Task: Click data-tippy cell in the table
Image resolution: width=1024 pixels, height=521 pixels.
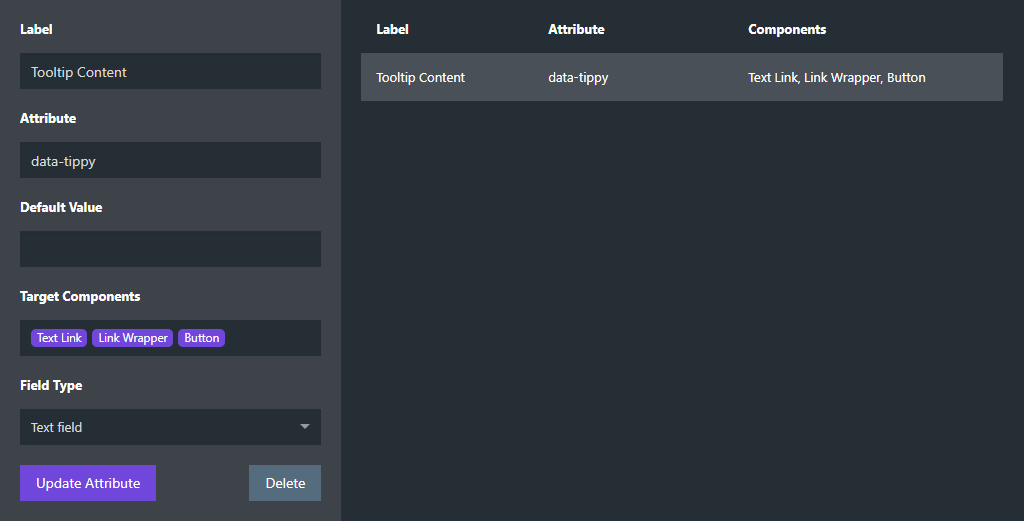Action: click(578, 77)
